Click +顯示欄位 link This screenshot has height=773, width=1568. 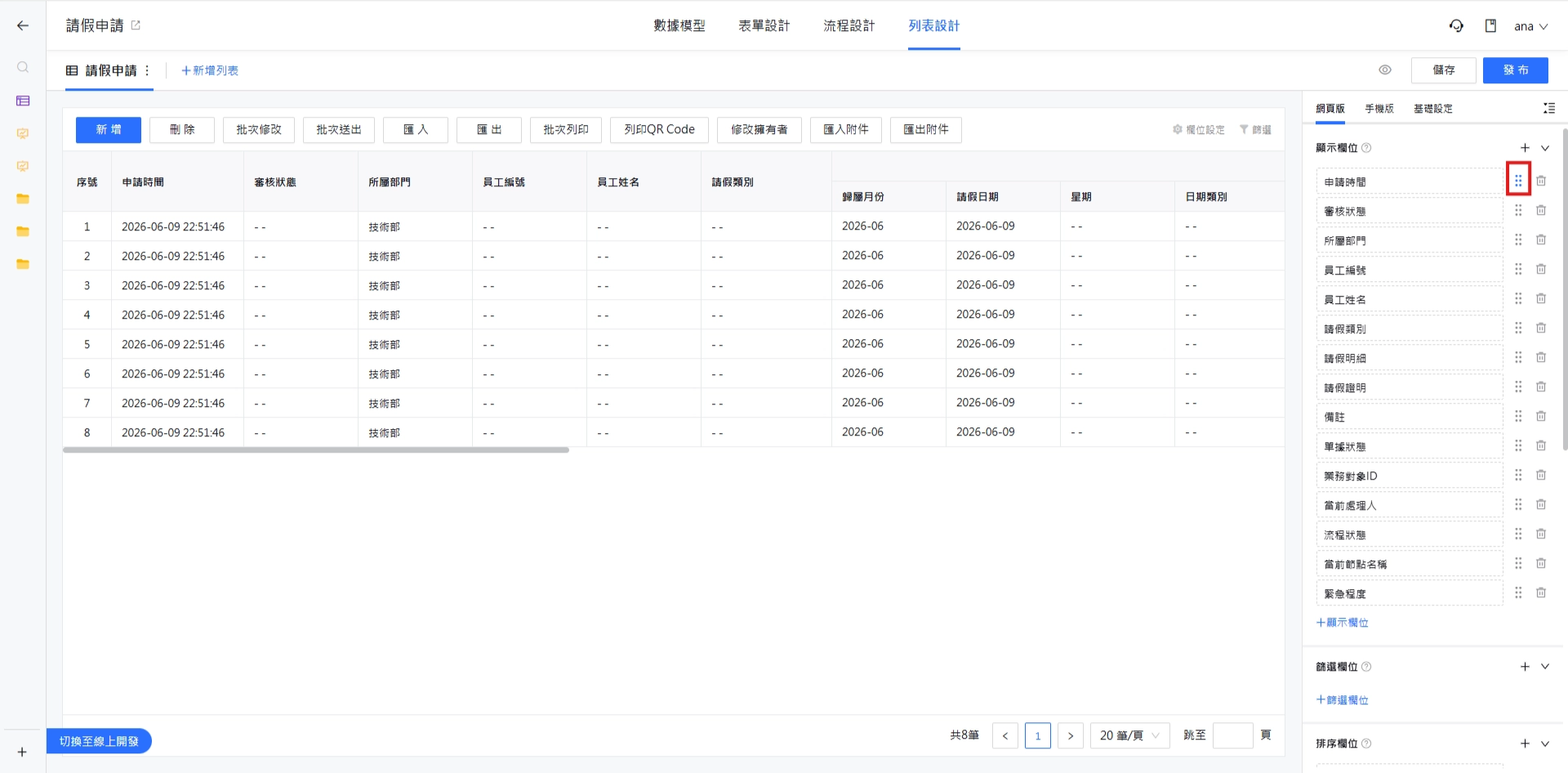[1343, 623]
